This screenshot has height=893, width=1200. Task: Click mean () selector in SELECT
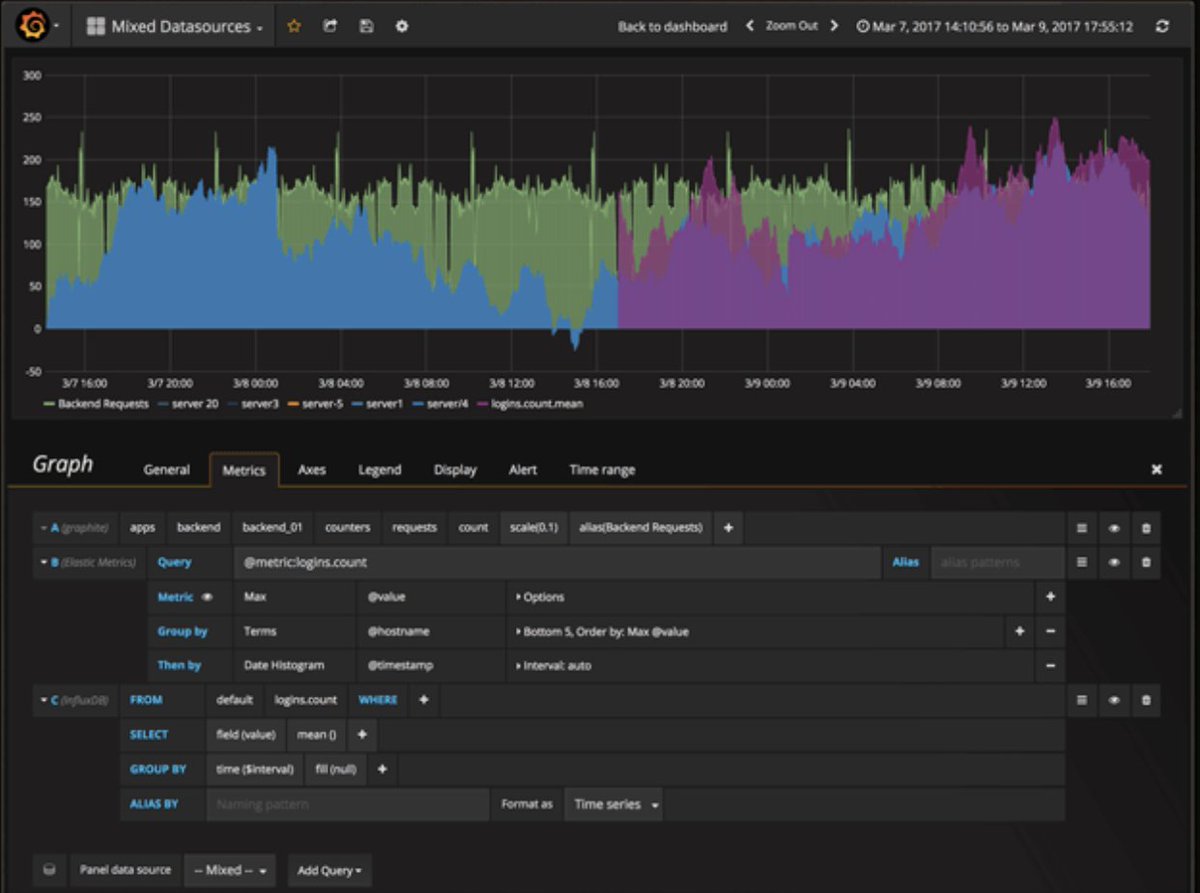tap(316, 734)
